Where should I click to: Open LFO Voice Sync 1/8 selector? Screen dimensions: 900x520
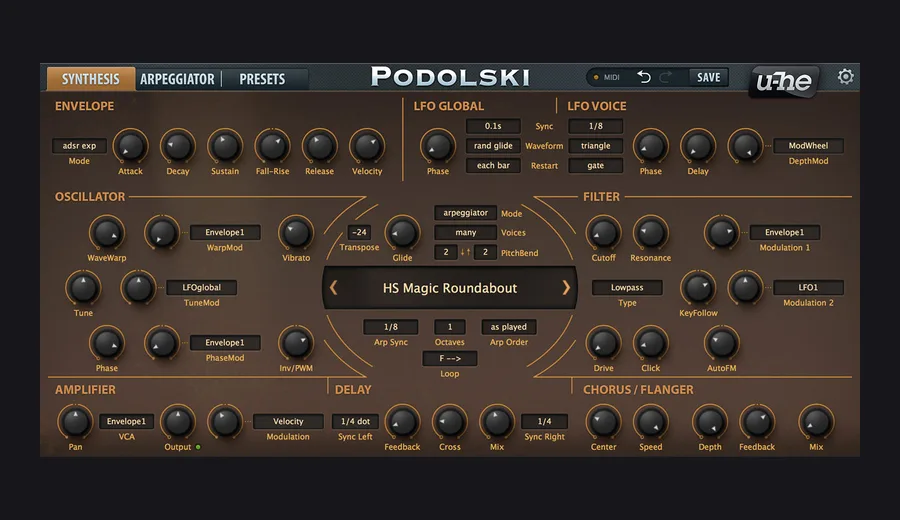click(596, 126)
